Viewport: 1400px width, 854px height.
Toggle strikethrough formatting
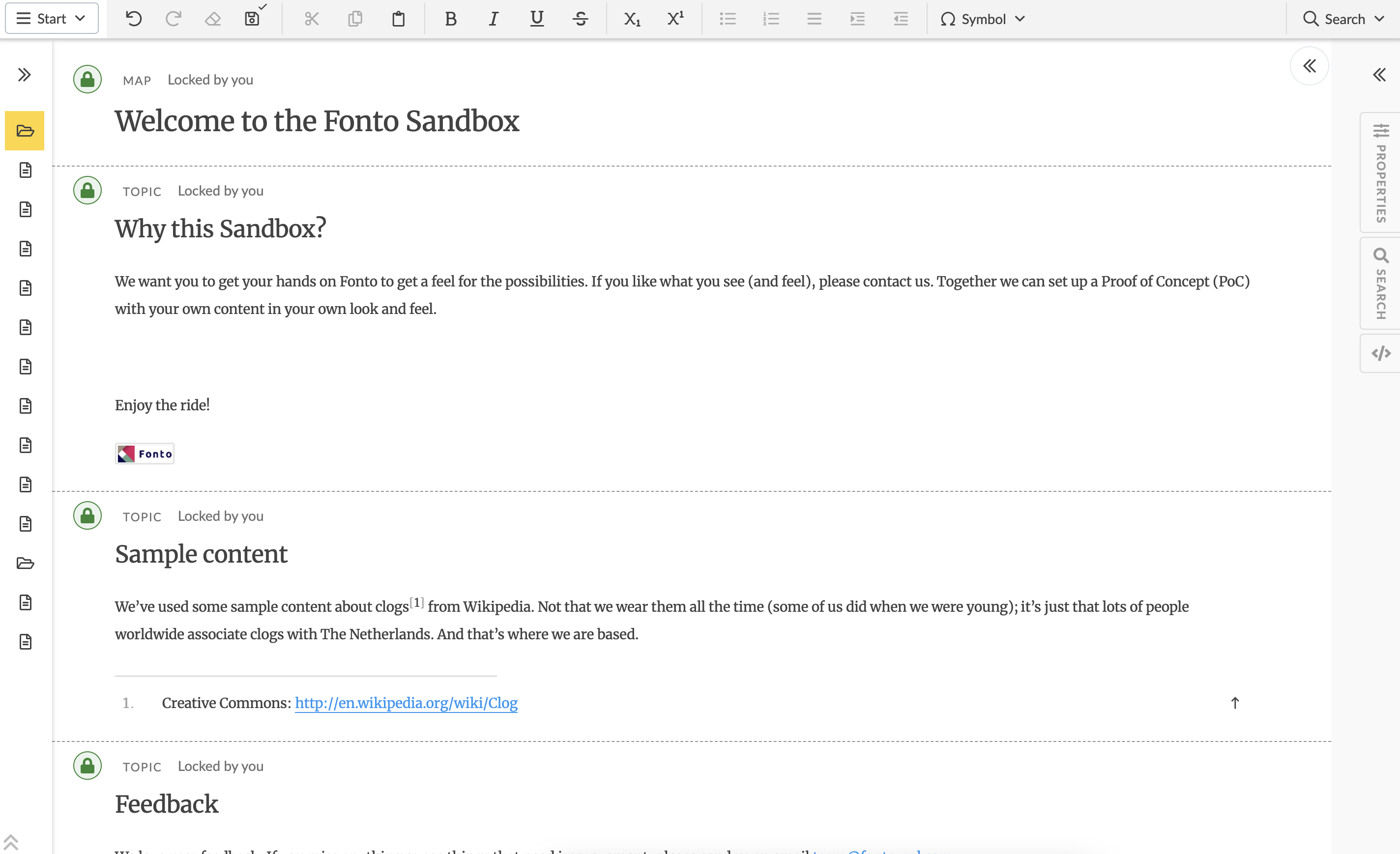(581, 19)
